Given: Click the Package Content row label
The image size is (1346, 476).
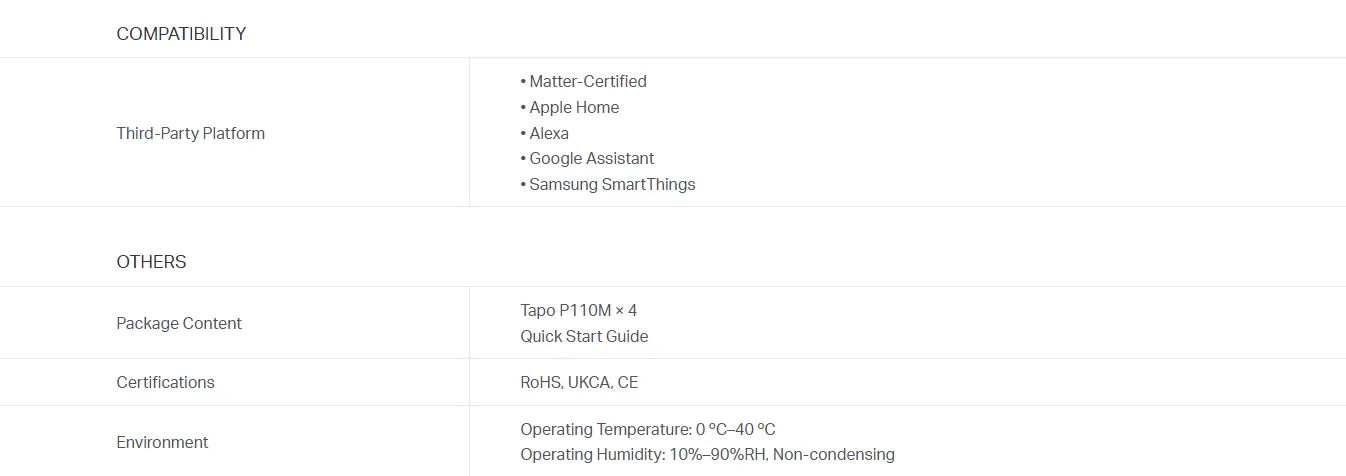Looking at the screenshot, I should pos(179,323).
